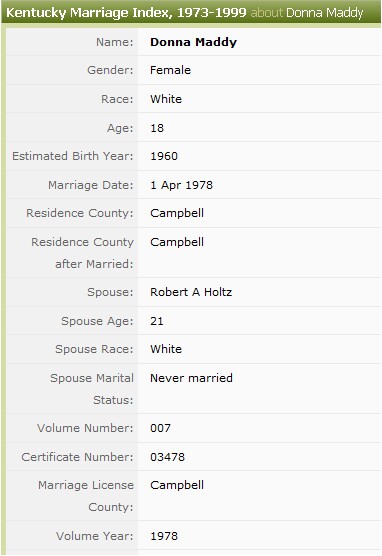The width and height of the screenshot is (382, 556).
Task: Click the Volume Number 007
Action: [x=160, y=428]
